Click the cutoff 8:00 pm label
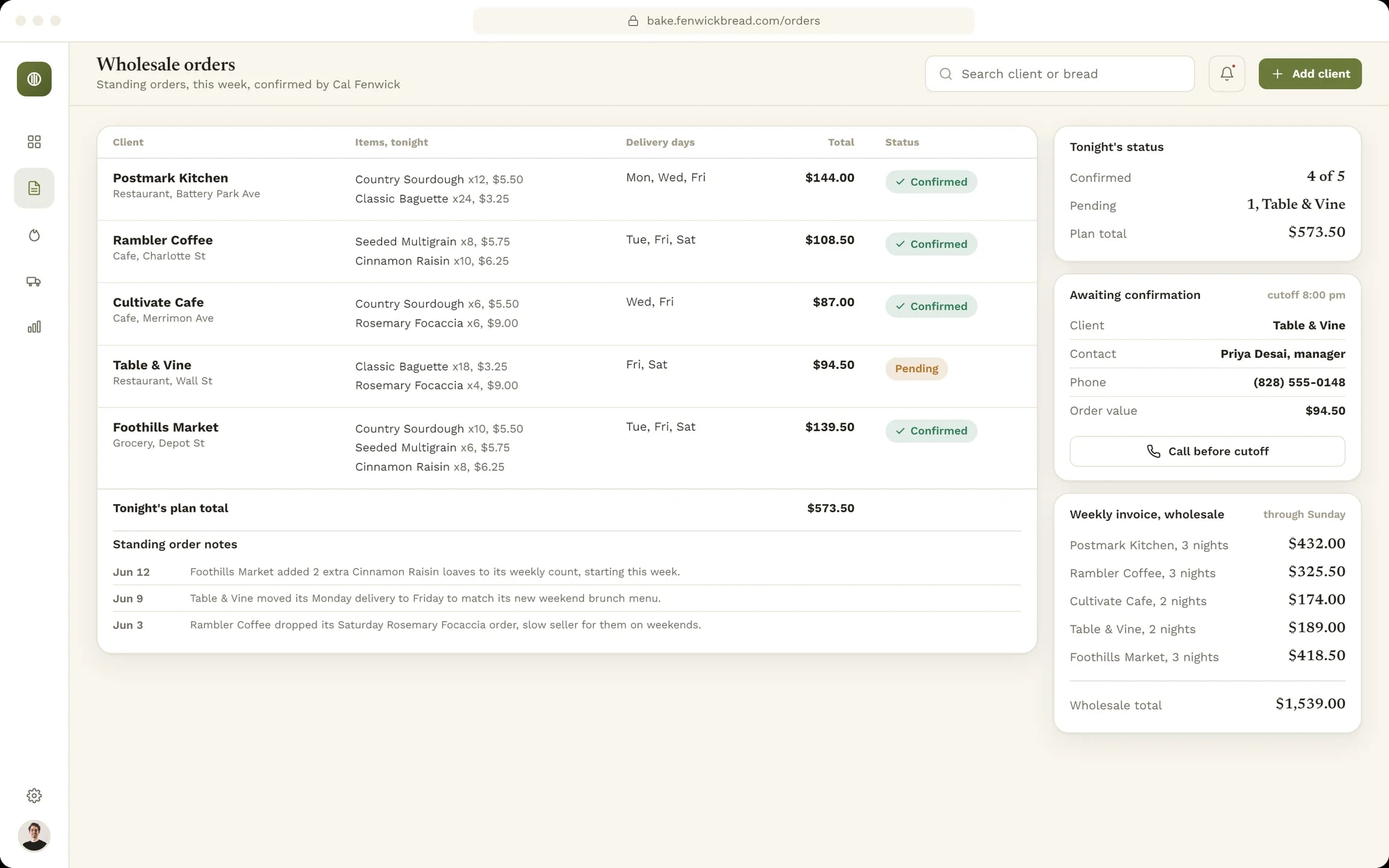Image resolution: width=1389 pixels, height=868 pixels. (1306, 295)
